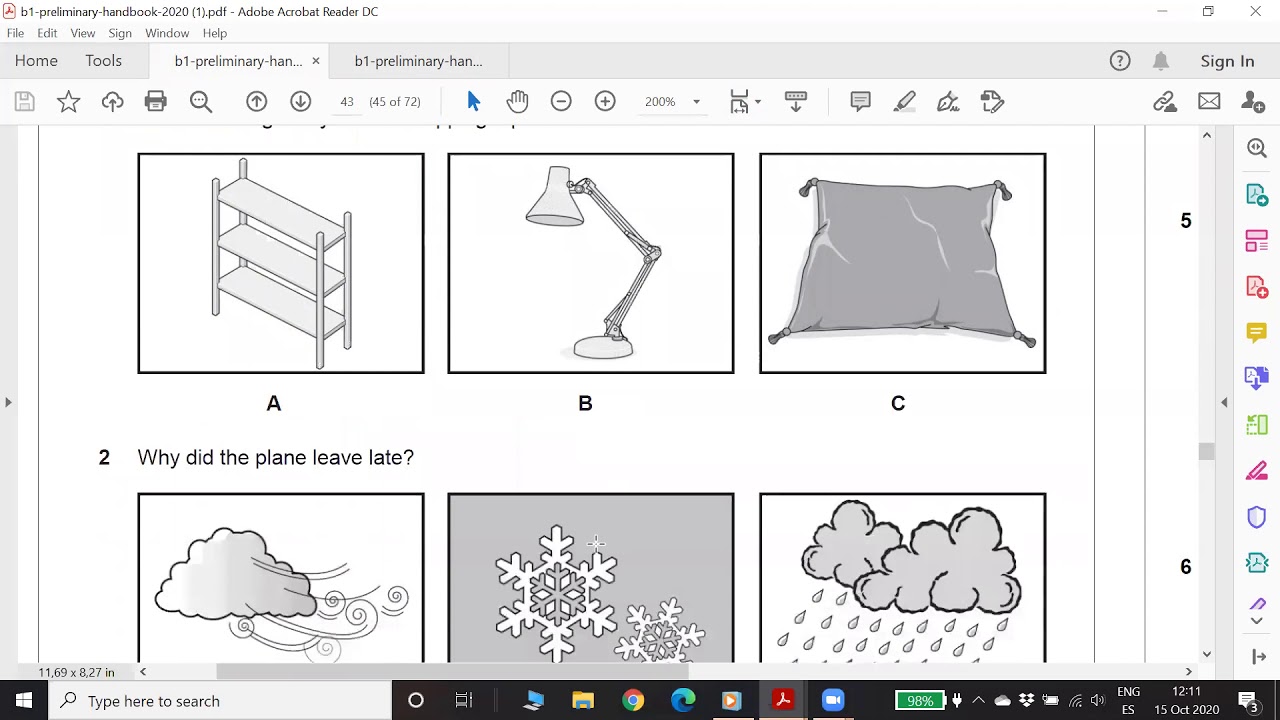Share a link to this file
The width and height of the screenshot is (1280, 720).
(x=1165, y=101)
